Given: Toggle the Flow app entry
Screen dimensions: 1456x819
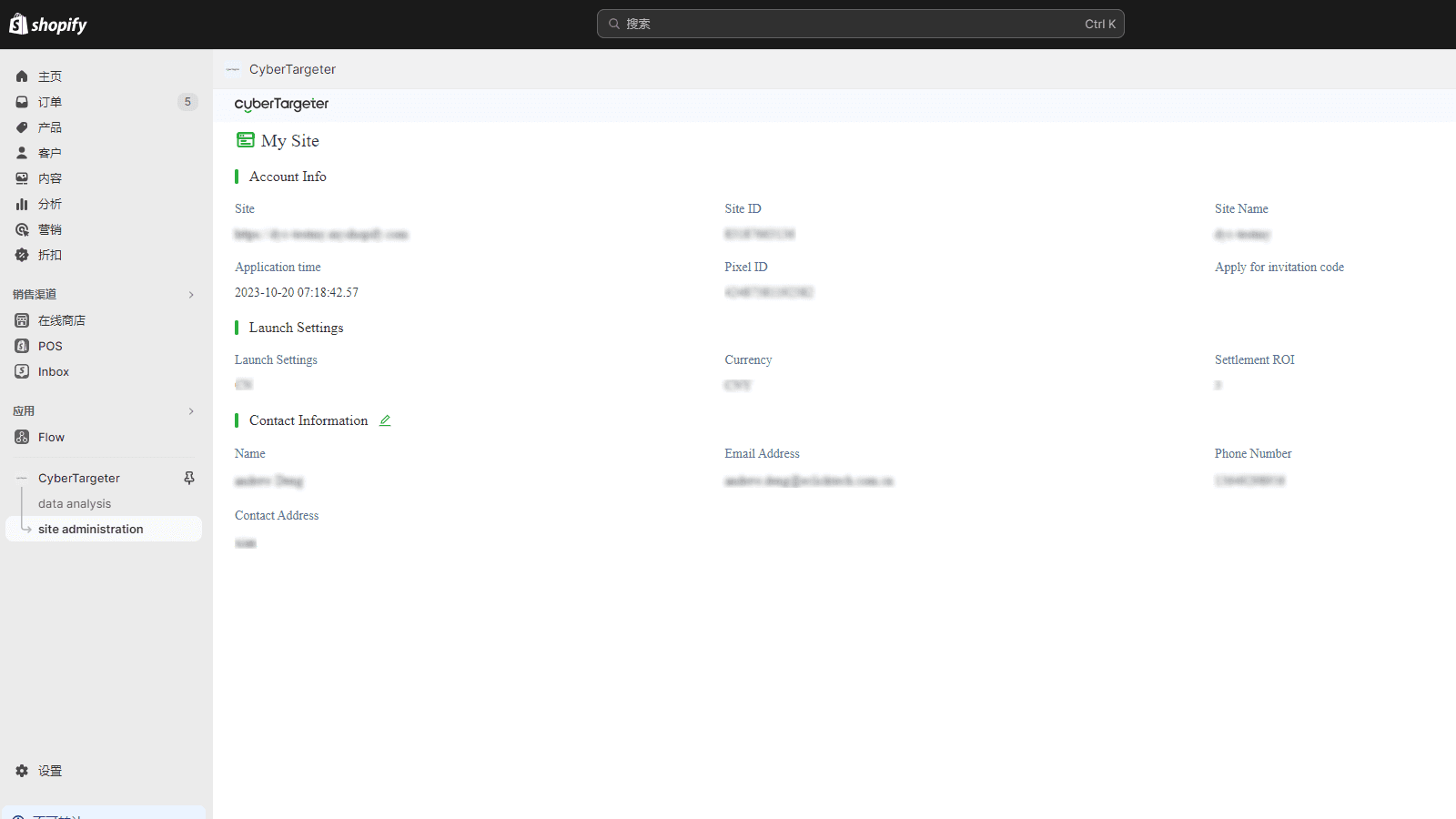Looking at the screenshot, I should pos(51,437).
